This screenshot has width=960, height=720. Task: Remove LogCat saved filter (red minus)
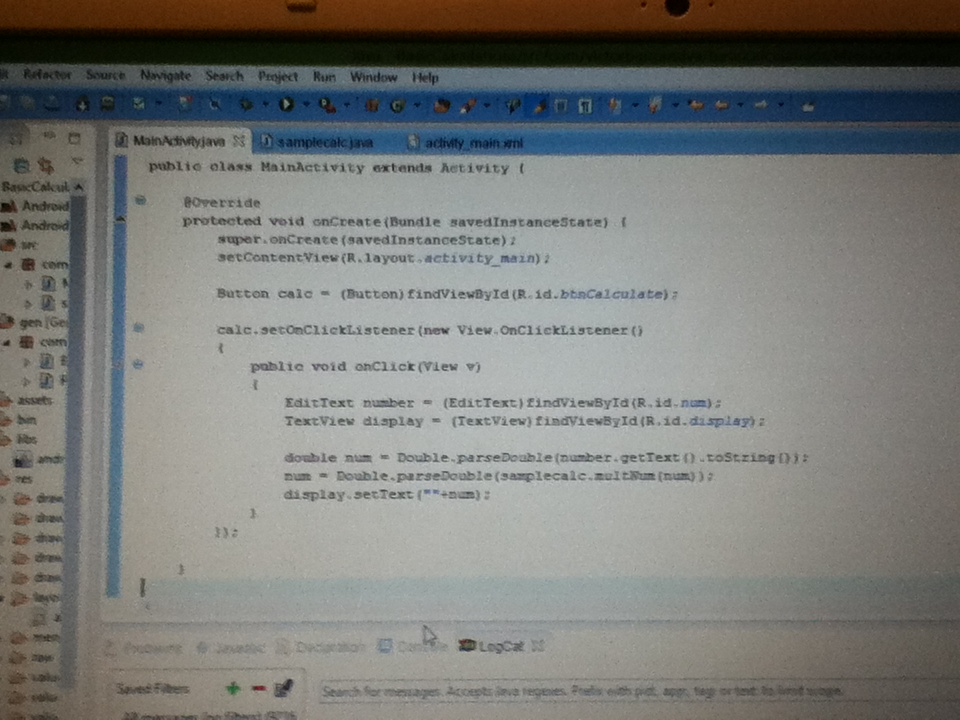click(258, 689)
